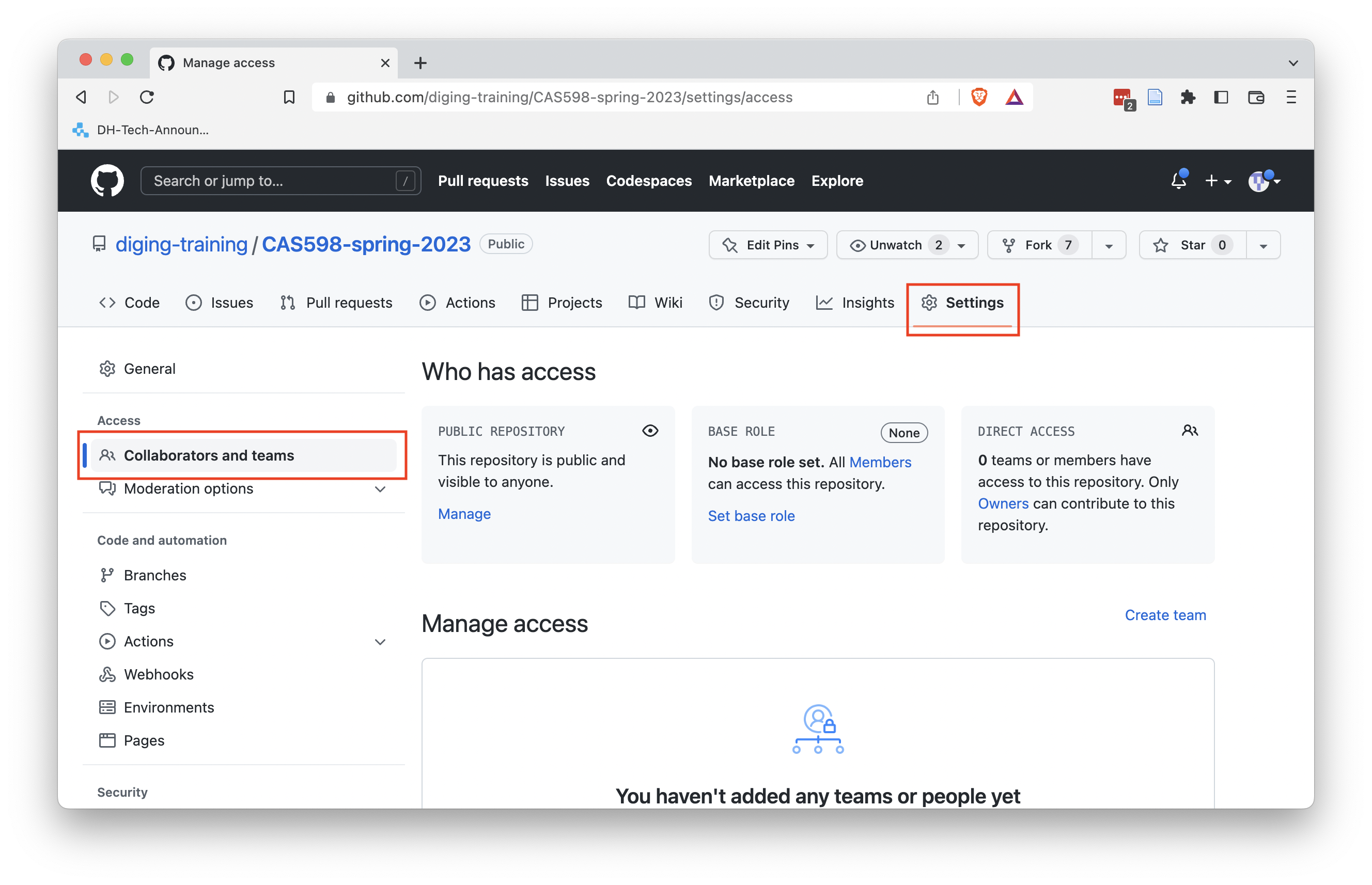Expand the Fork options arrow
The width and height of the screenshot is (1372, 885).
pos(1109,245)
